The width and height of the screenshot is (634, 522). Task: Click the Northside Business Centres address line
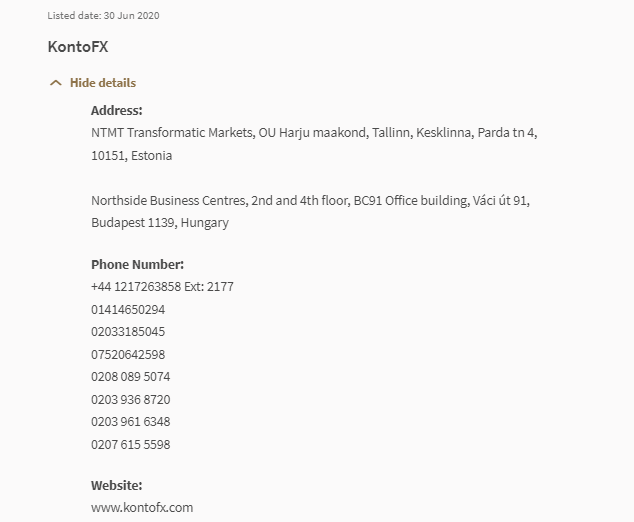[310, 201]
